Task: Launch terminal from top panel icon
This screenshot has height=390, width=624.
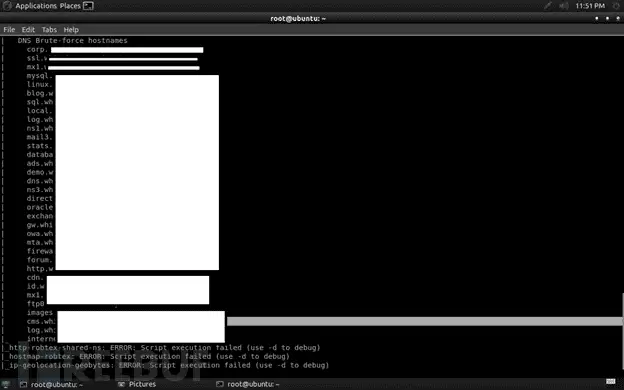Action: [x=88, y=6]
